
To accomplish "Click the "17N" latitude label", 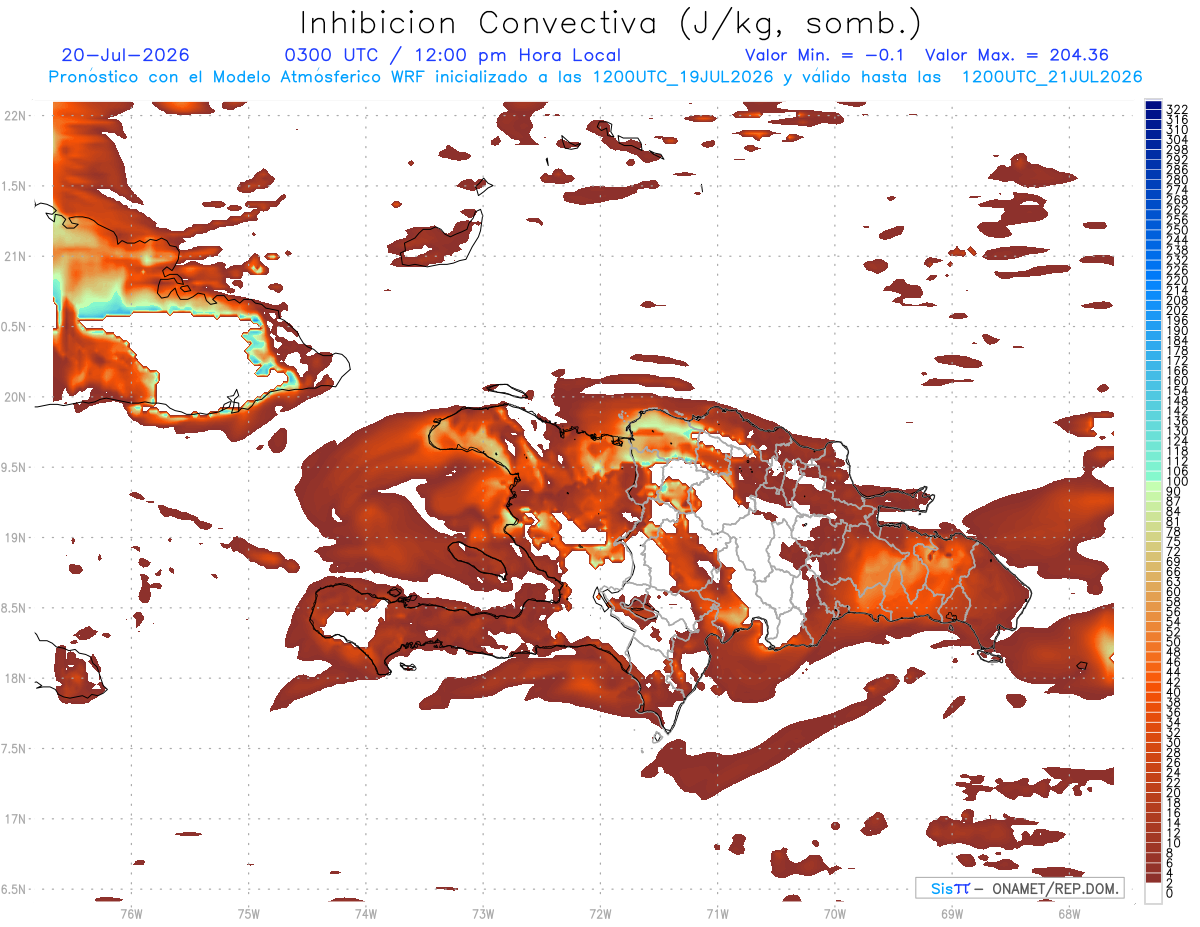I will pyautogui.click(x=17, y=818).
